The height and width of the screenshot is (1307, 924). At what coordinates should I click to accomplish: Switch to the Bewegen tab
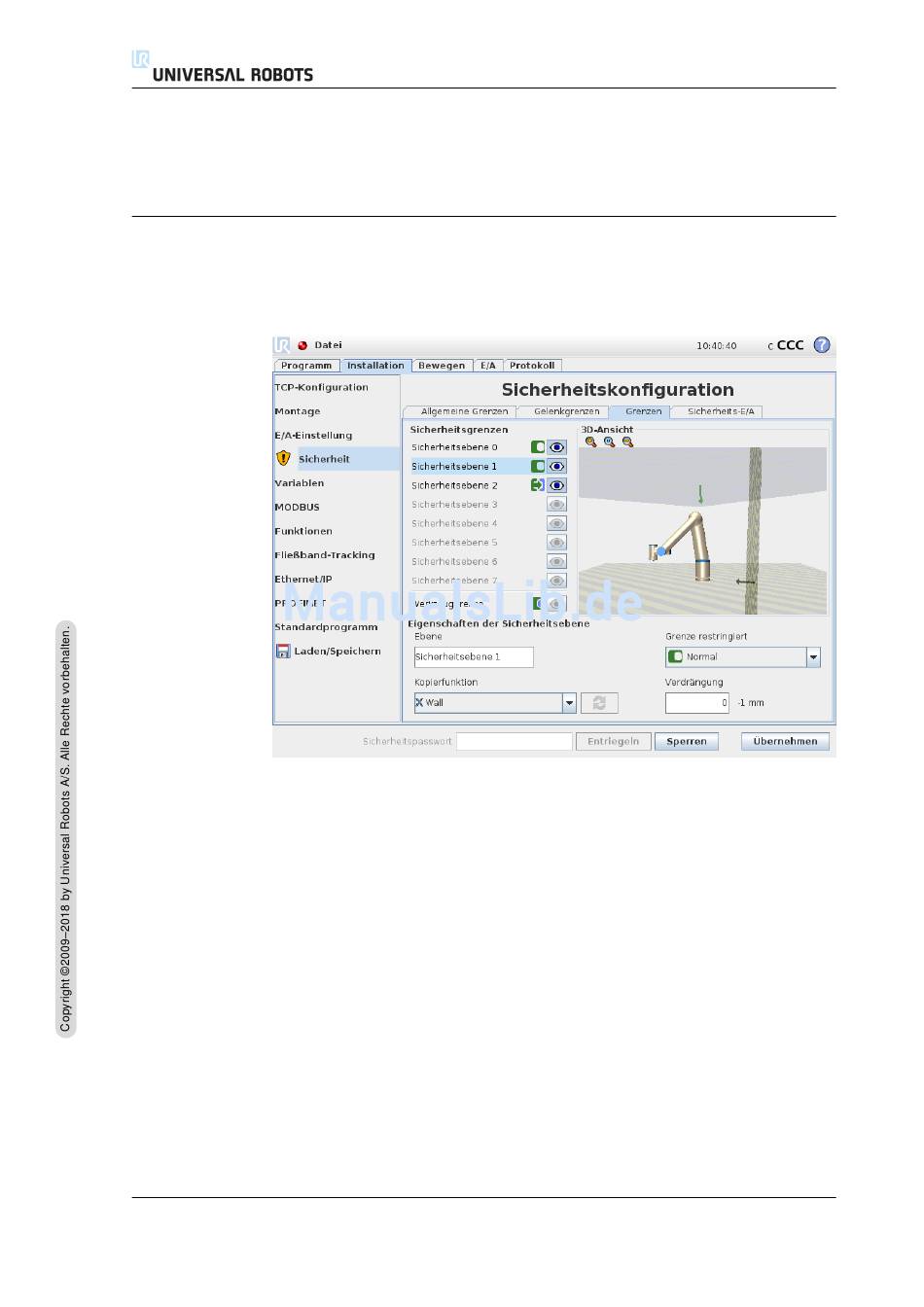tap(442, 366)
